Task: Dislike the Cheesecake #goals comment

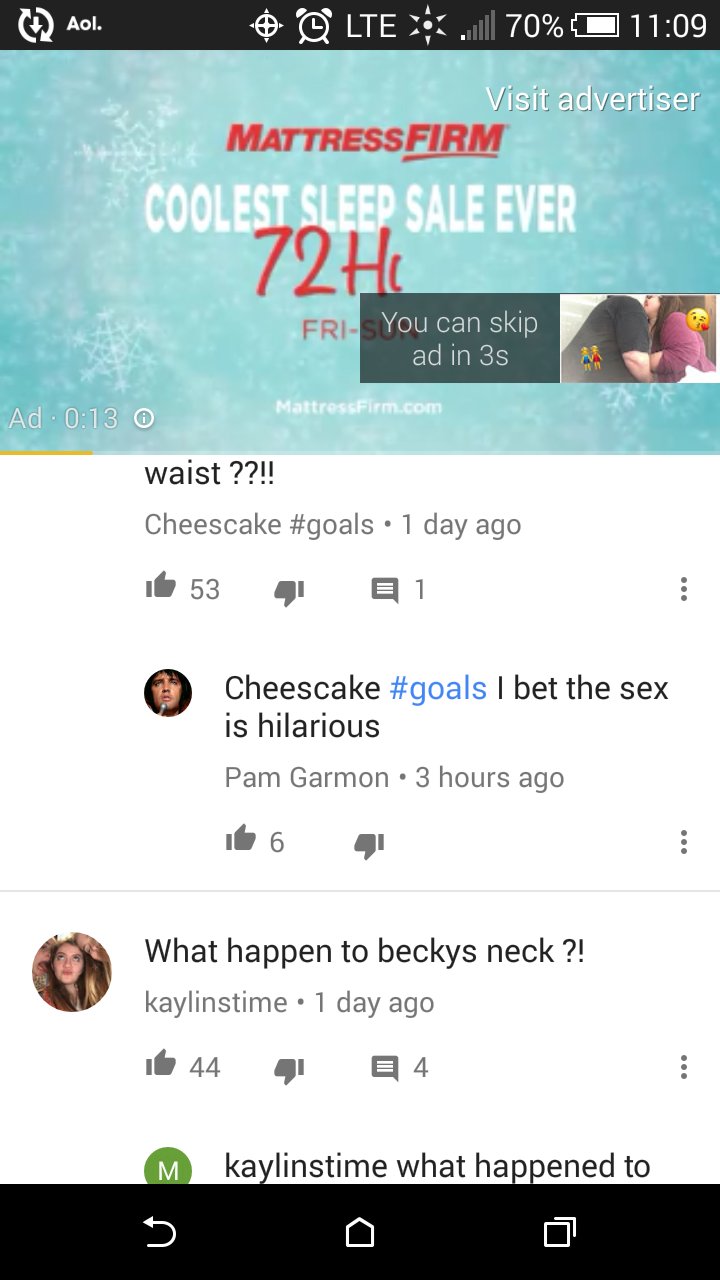Action: (289, 591)
